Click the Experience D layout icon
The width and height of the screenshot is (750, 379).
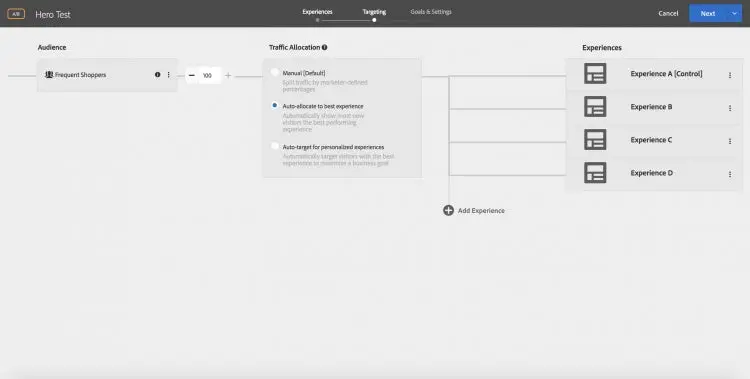point(595,173)
